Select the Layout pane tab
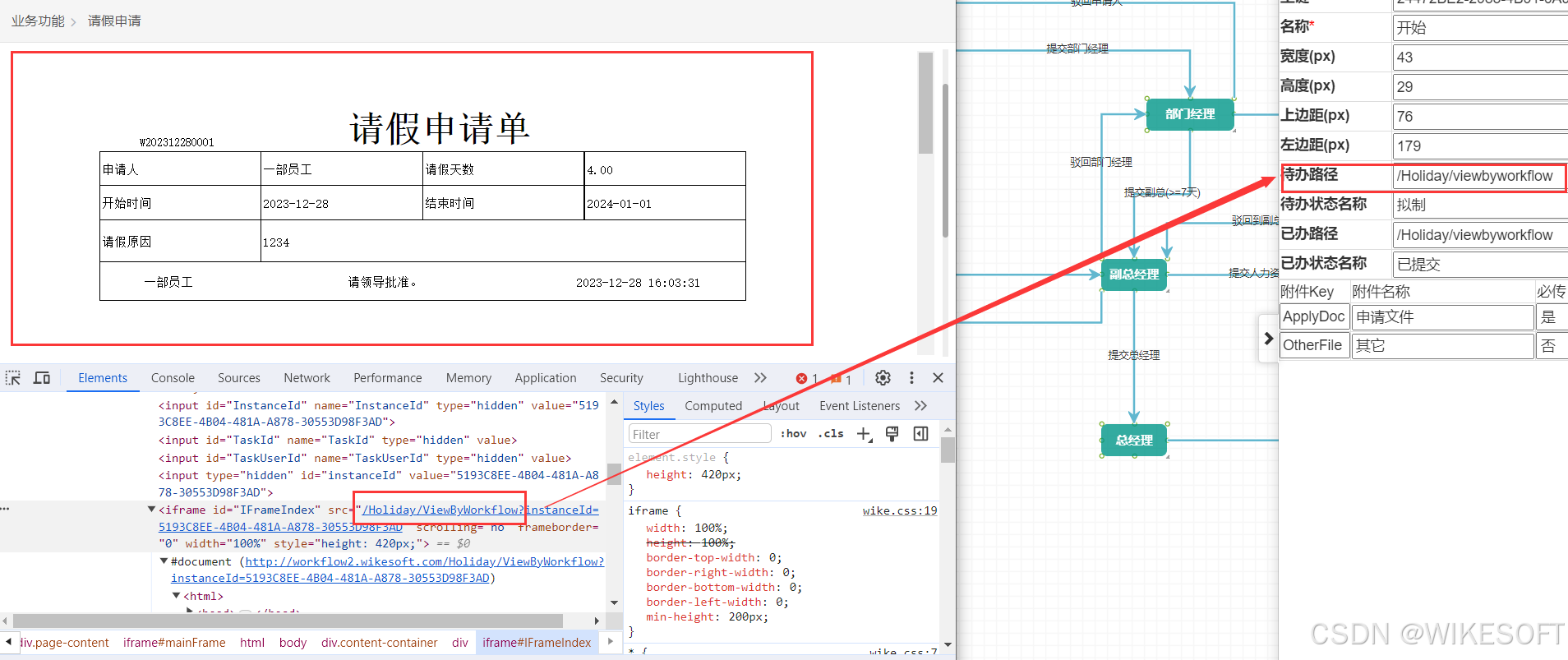1568x660 pixels. click(x=781, y=406)
